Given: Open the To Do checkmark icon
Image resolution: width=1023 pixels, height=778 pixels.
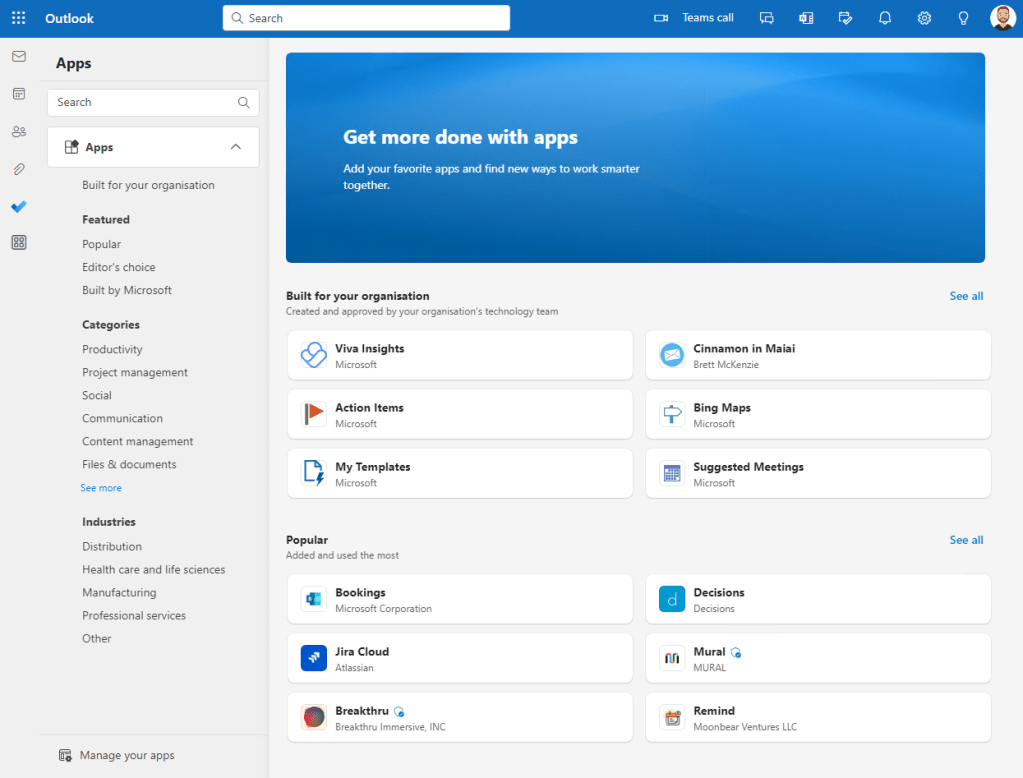Looking at the screenshot, I should tap(18, 206).
